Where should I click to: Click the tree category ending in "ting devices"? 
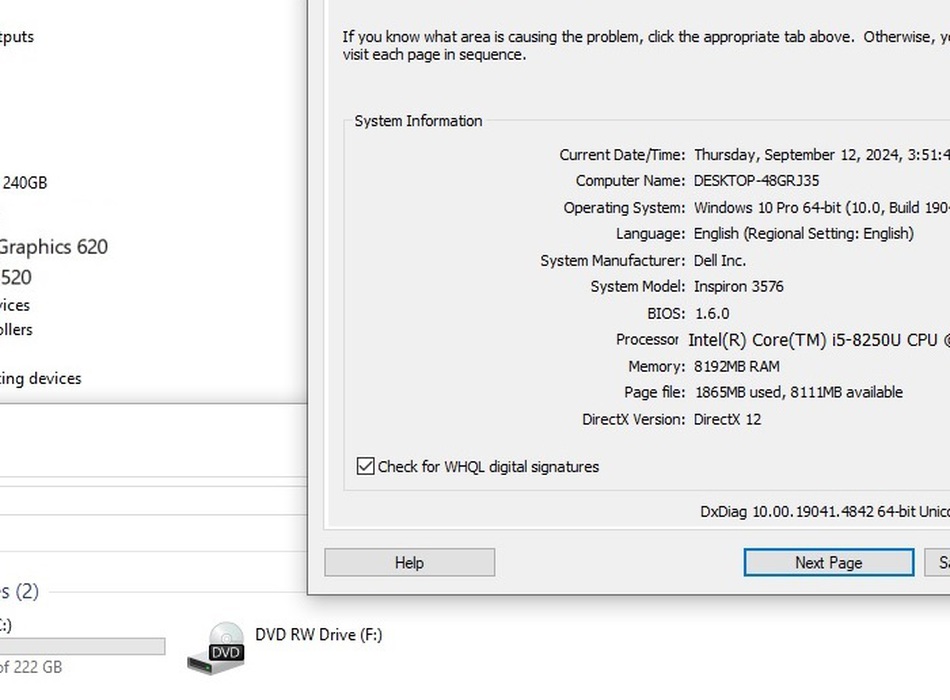click(x=40, y=379)
